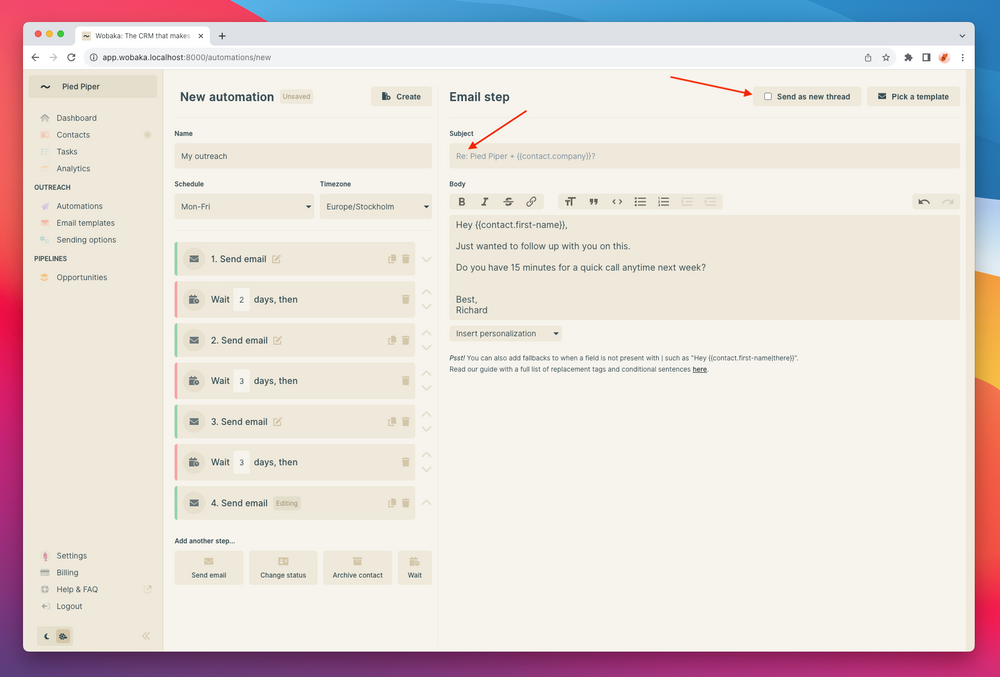Move 1. Send email step down
Image resolution: width=1000 pixels, height=677 pixels.
pos(427,259)
